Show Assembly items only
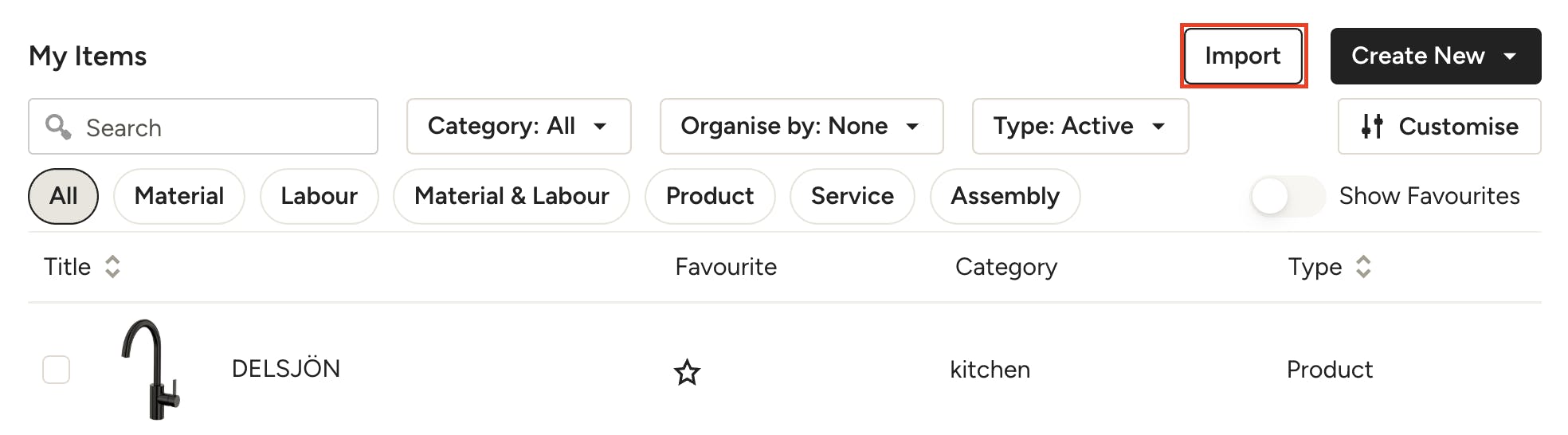Screen dimensions: 1568x435 (1005, 196)
